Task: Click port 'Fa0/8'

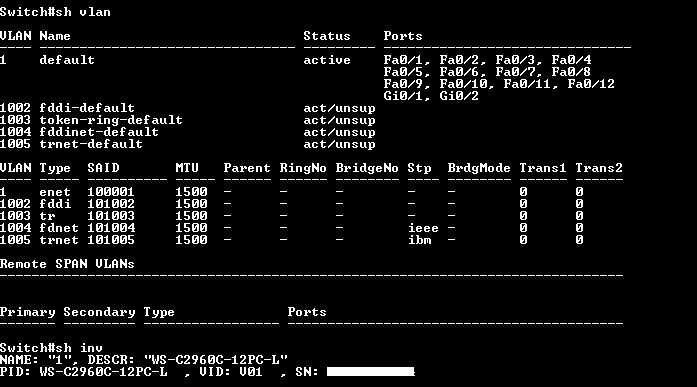Action: pyautogui.click(x=571, y=72)
